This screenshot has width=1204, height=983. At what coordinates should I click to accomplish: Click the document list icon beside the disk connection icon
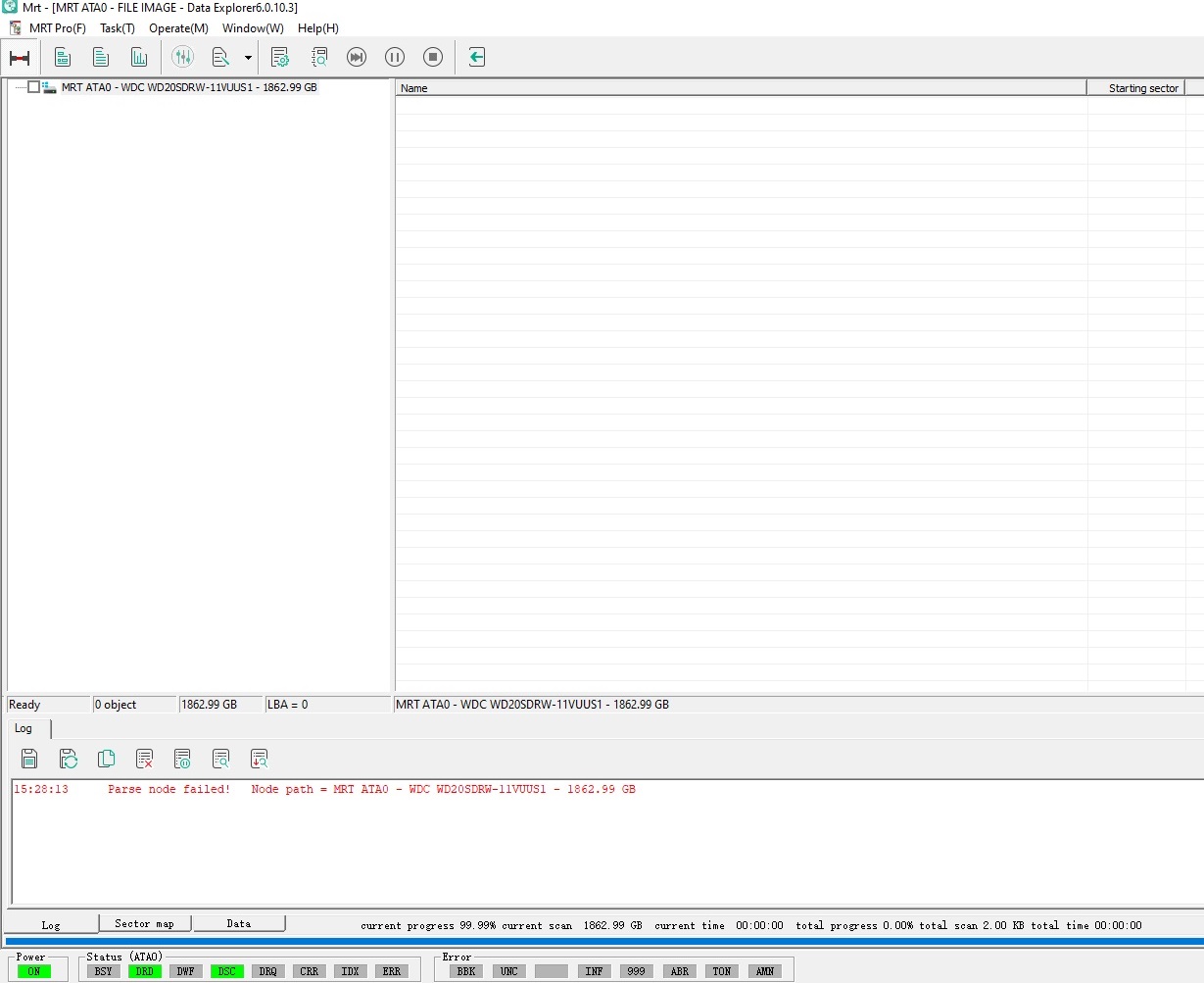pos(63,58)
